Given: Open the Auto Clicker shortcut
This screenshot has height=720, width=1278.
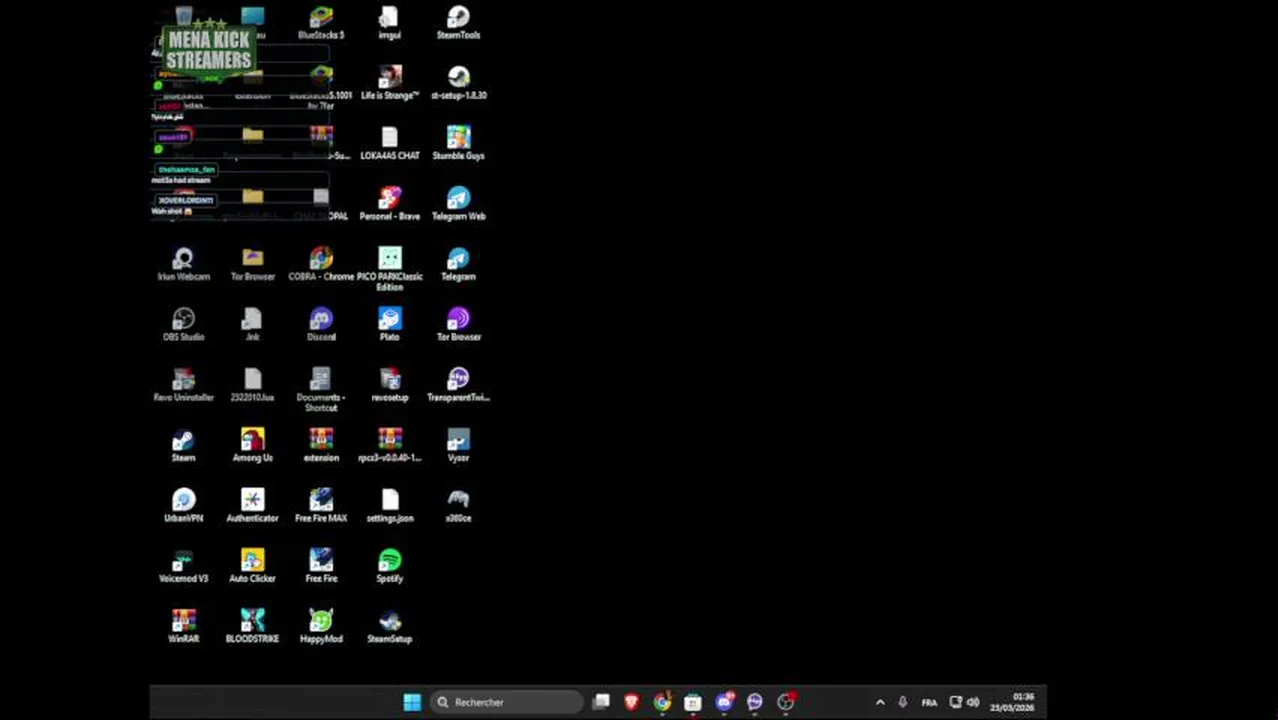Looking at the screenshot, I should click(252, 566).
